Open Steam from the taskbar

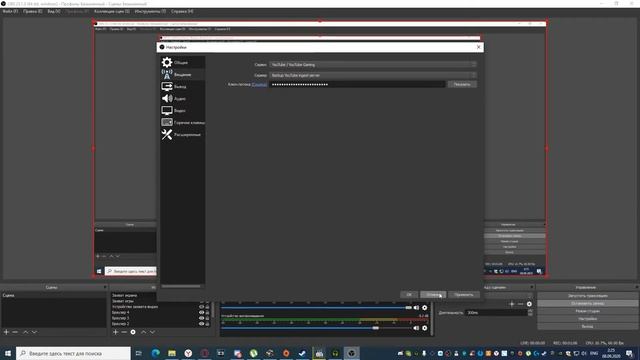[x=302, y=353]
